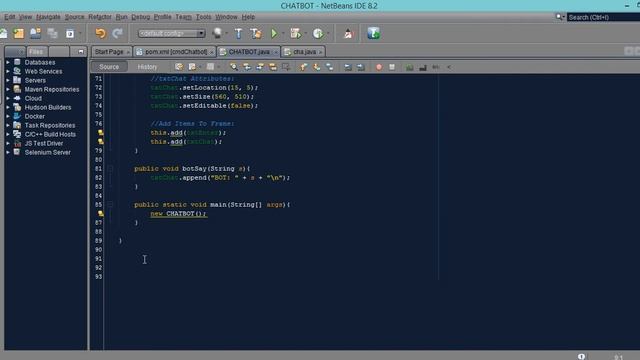Switch to the Files panel tab
The width and height of the screenshot is (640, 360).
coord(36,51)
